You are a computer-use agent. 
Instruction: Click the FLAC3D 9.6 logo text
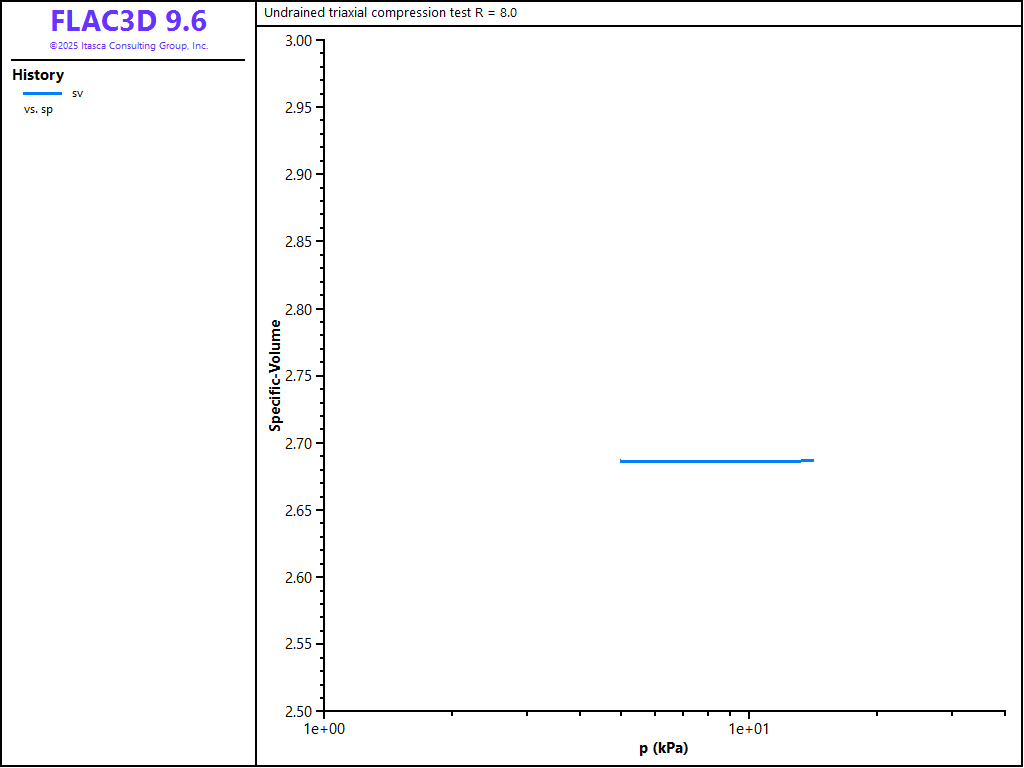coord(128,21)
